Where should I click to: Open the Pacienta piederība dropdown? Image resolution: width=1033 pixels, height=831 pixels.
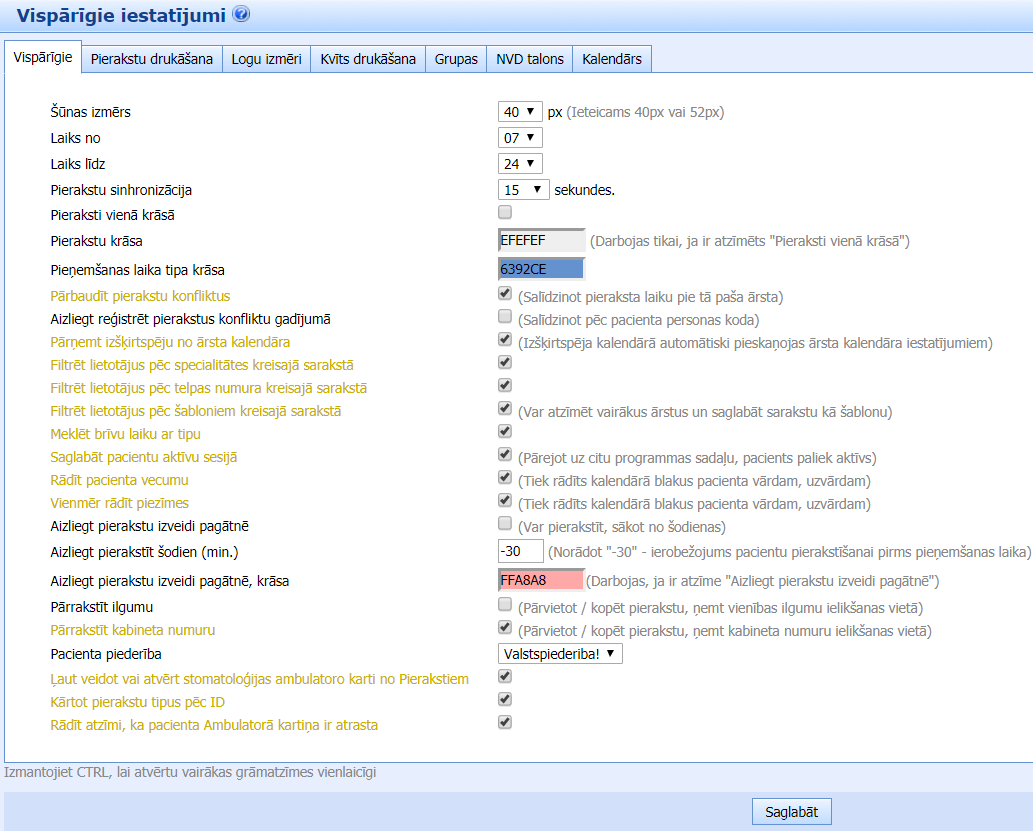click(x=560, y=654)
